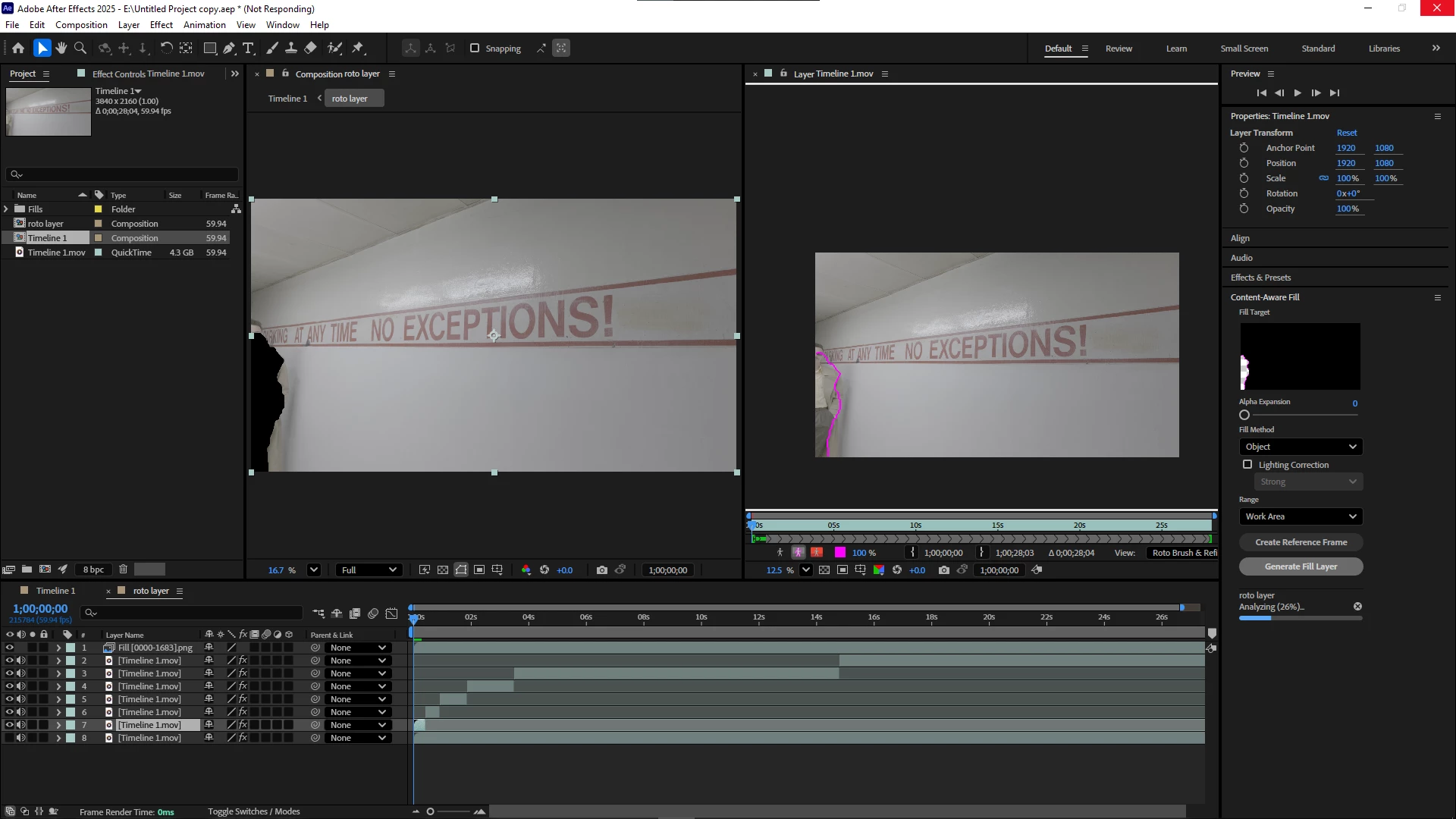Select the Pen tool

point(229,48)
